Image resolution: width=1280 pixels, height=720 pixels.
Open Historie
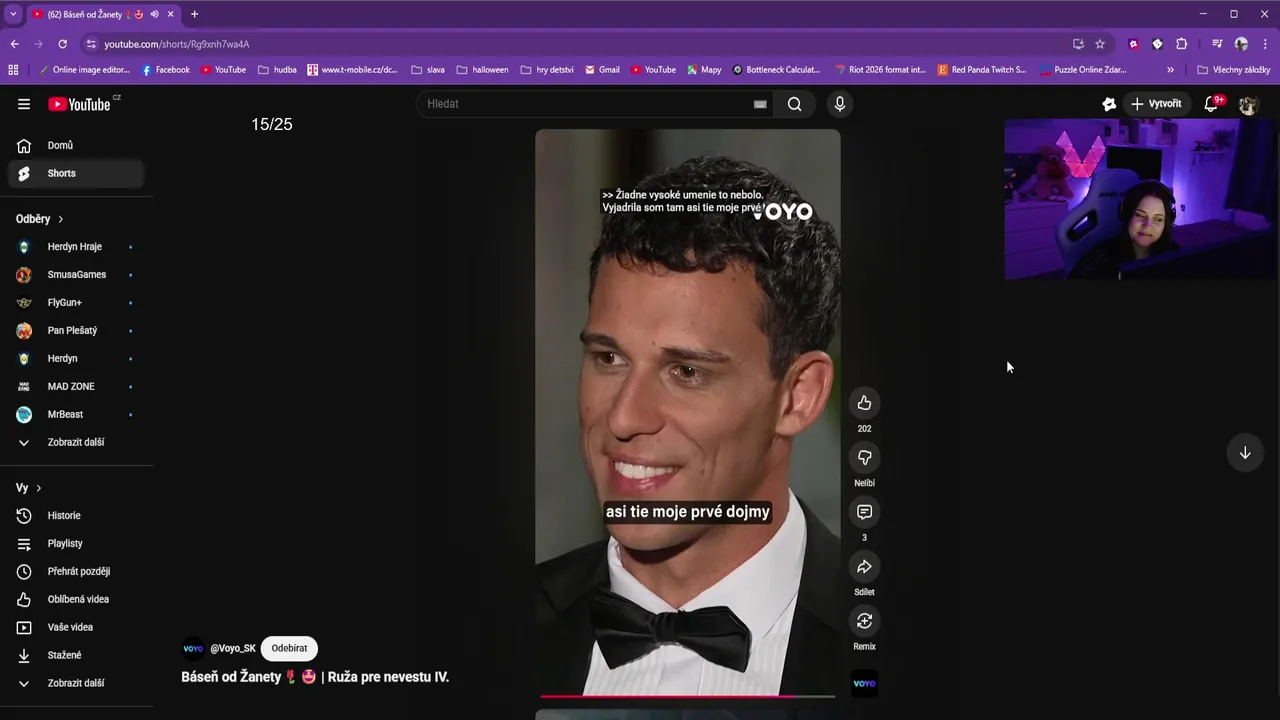[x=76, y=516]
